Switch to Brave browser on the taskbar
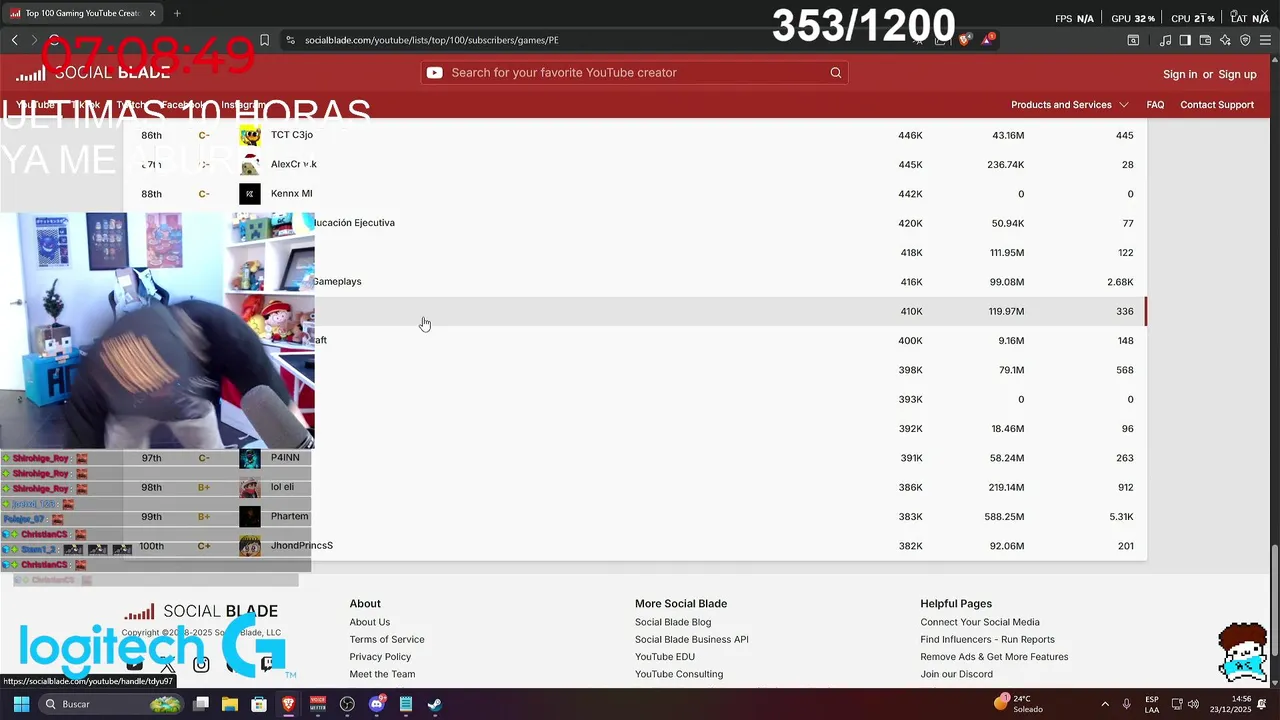 click(288, 704)
